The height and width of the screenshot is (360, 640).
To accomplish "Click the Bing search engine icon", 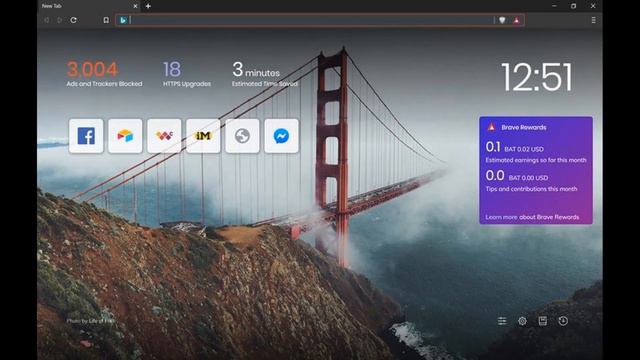I will pyautogui.click(x=123, y=20).
